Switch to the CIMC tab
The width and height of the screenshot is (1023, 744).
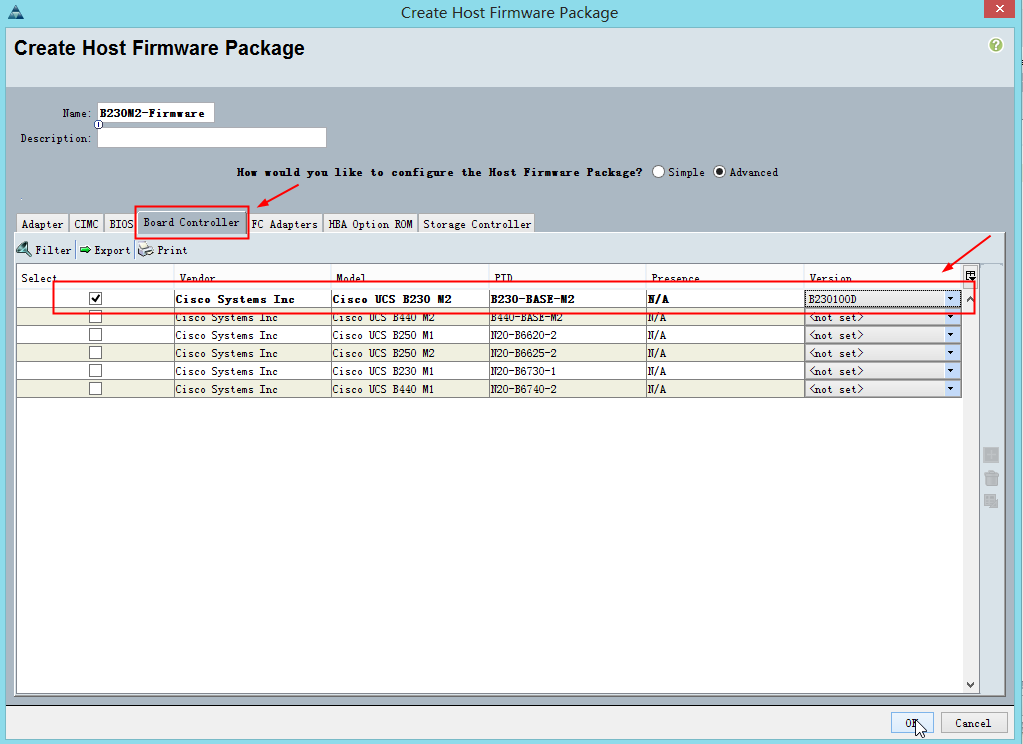86,224
